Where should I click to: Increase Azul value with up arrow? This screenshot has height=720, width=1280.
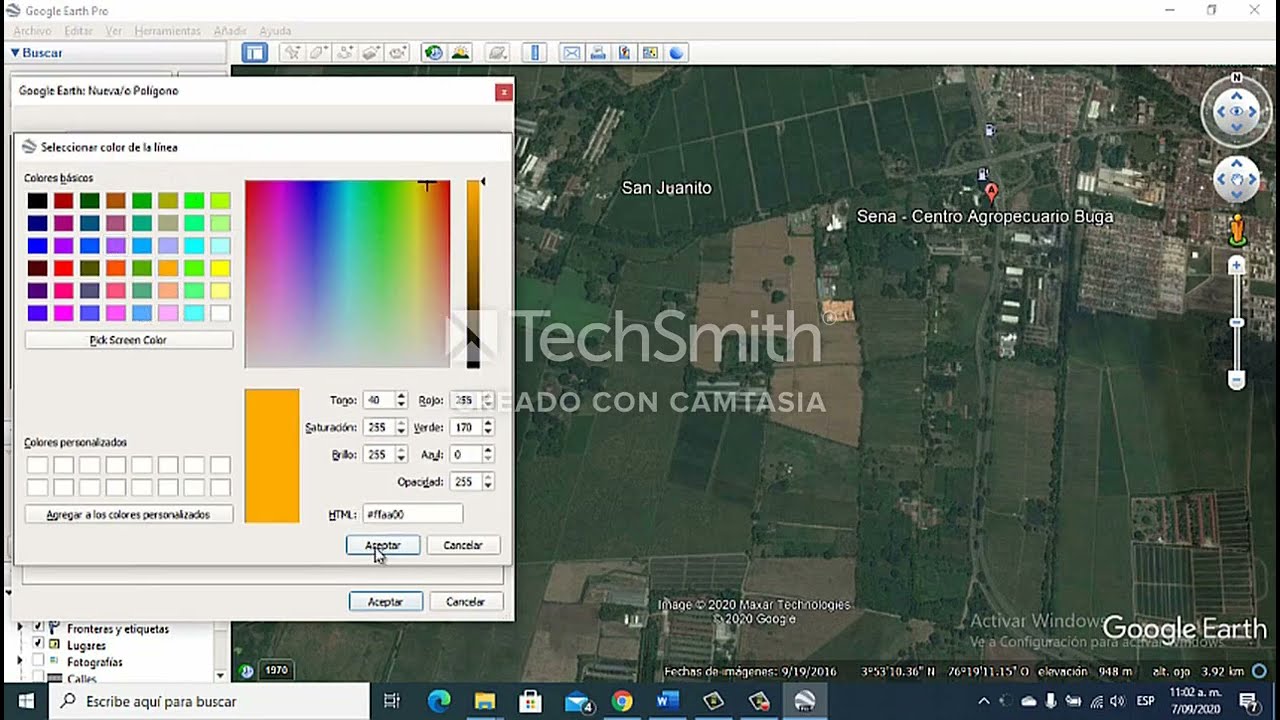(488, 450)
